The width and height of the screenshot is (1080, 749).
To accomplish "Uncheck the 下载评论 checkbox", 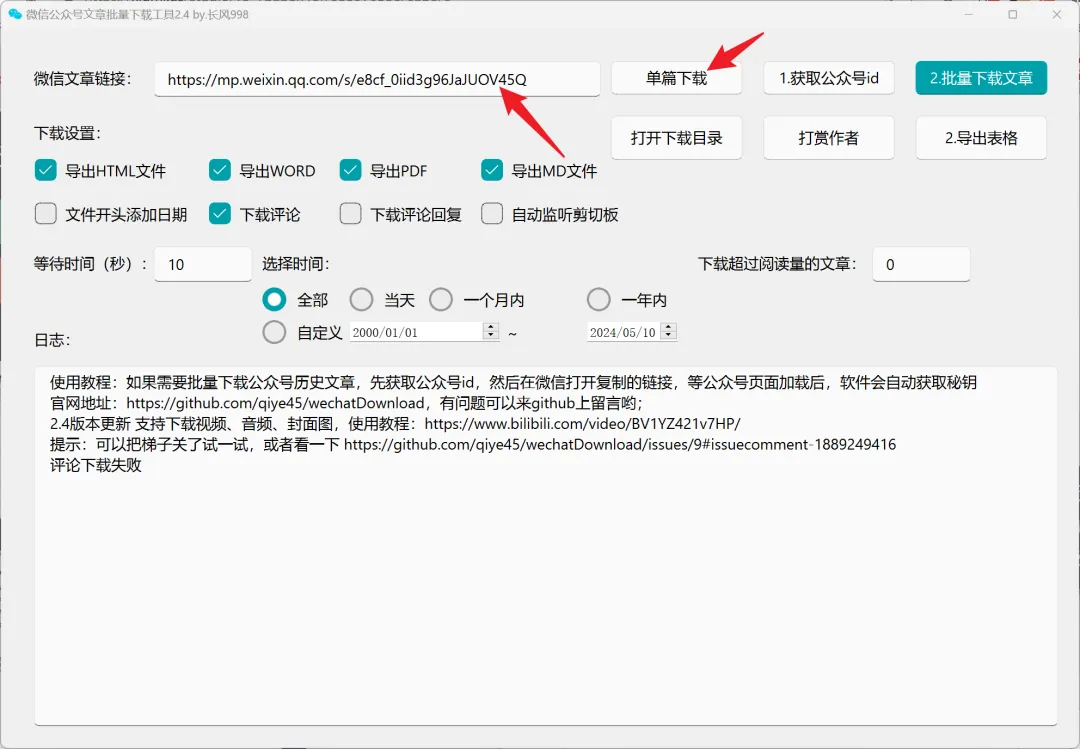I will tap(220, 214).
